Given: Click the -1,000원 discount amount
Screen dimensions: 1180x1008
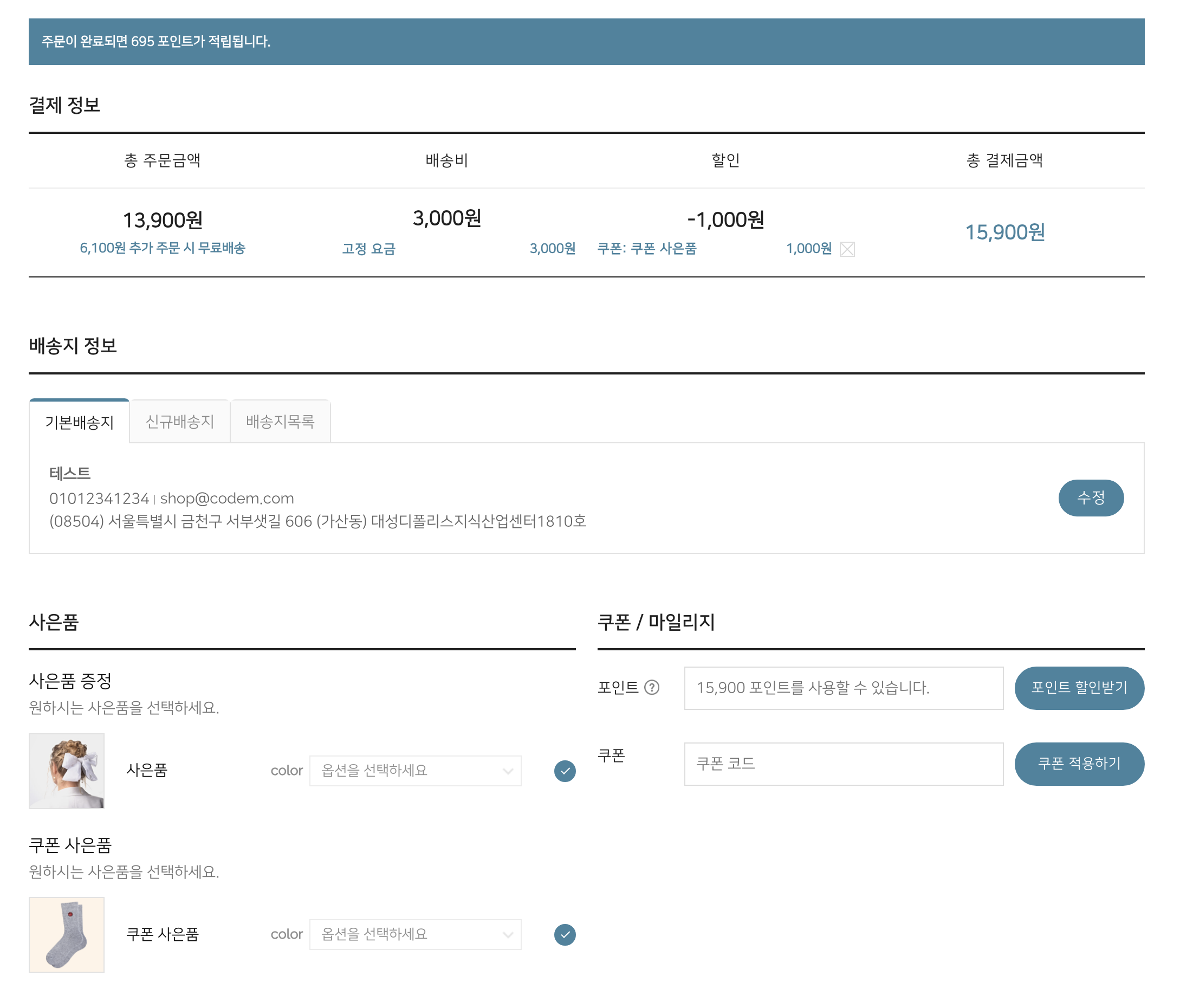Looking at the screenshot, I should point(725,219).
